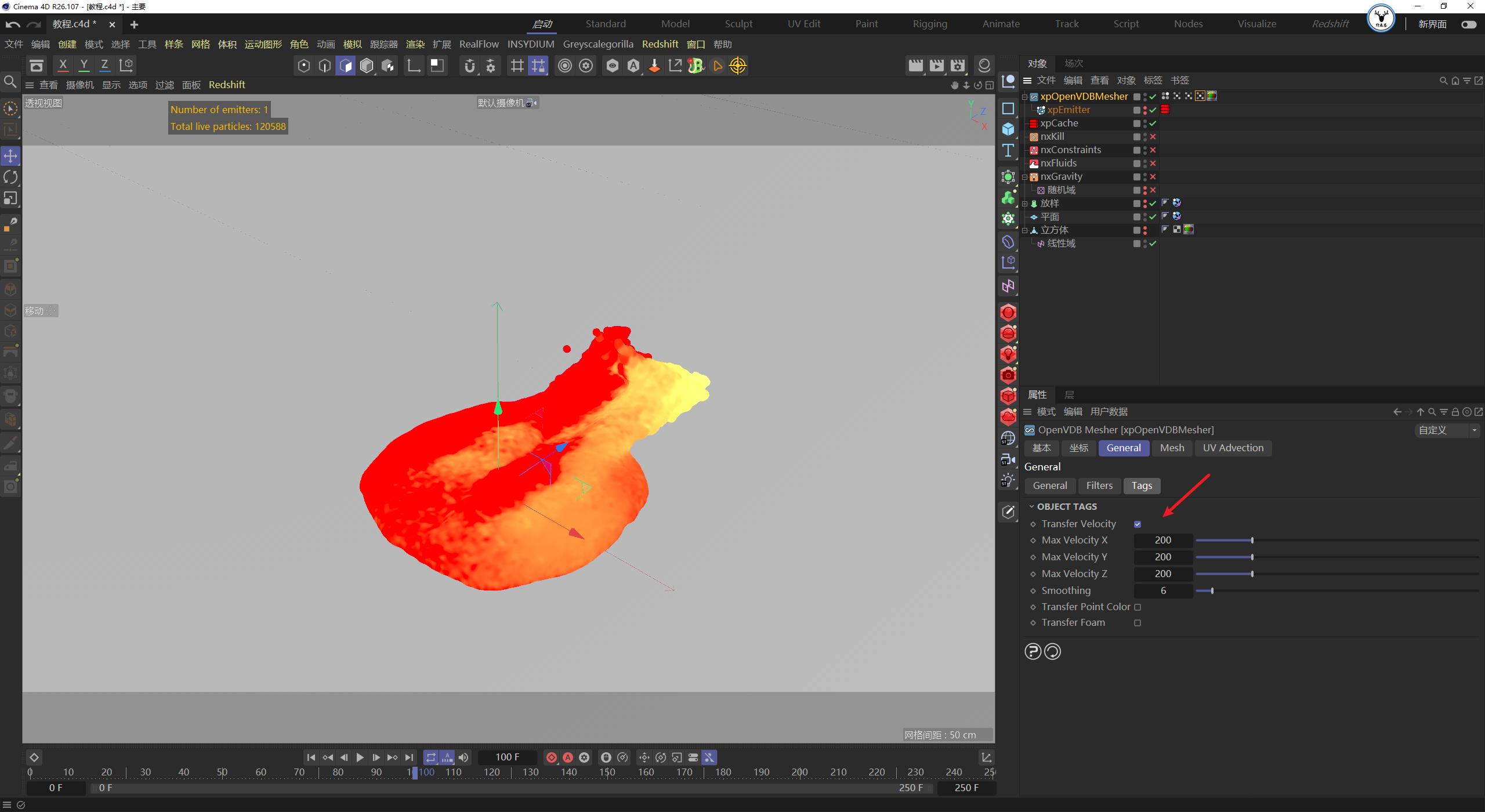Viewport: 1485px width, 812px height.
Task: Select the nxFluids object icon
Action: click(1033, 163)
